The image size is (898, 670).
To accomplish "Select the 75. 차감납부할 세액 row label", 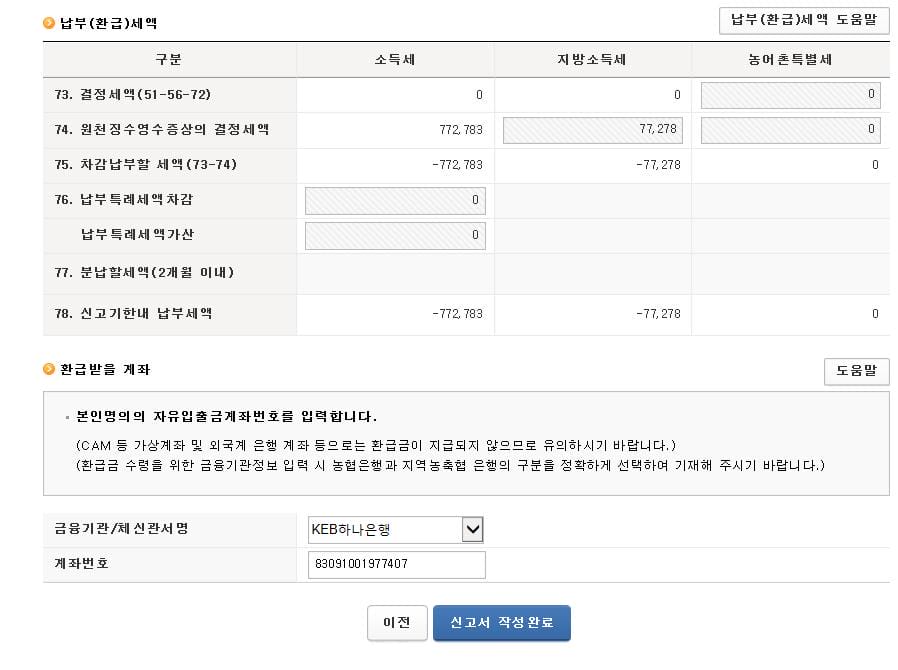I will 146,165.
